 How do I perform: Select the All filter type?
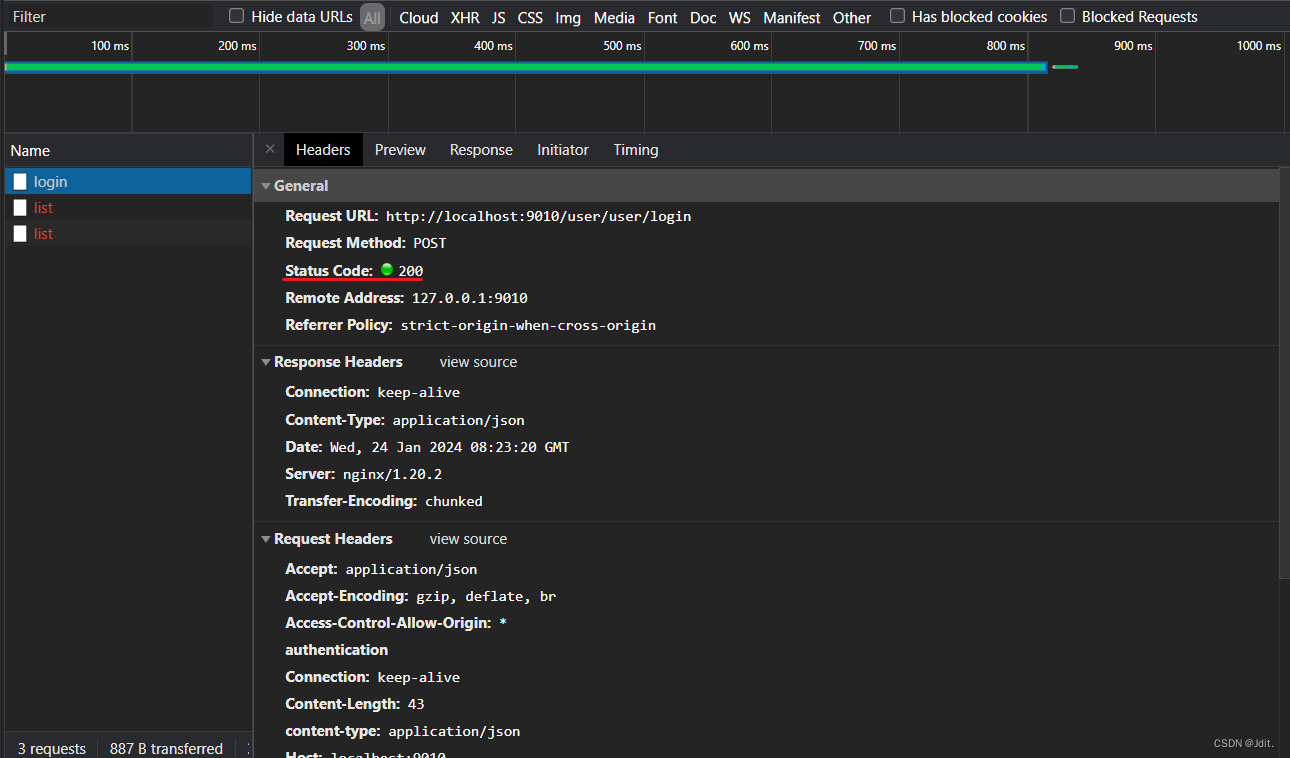point(372,17)
